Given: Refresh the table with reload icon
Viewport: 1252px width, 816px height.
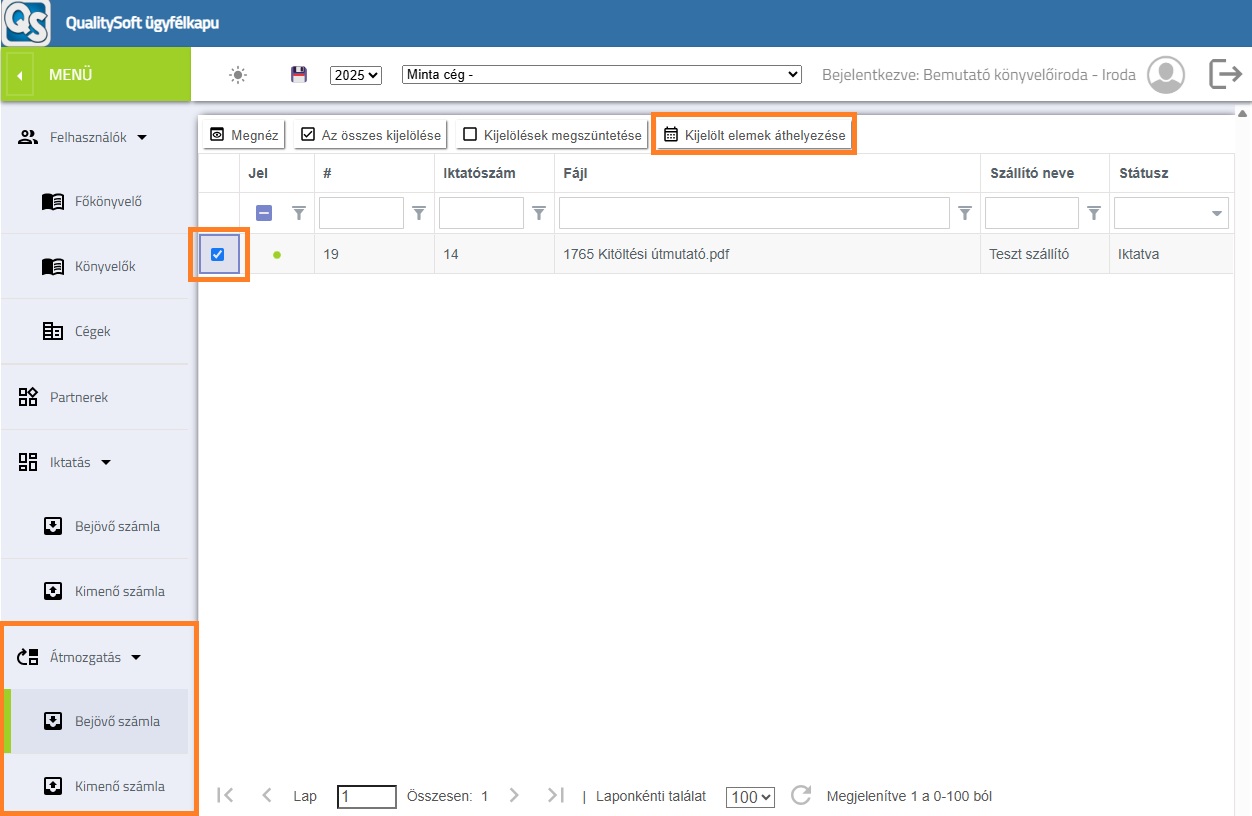Looking at the screenshot, I should click(800, 796).
